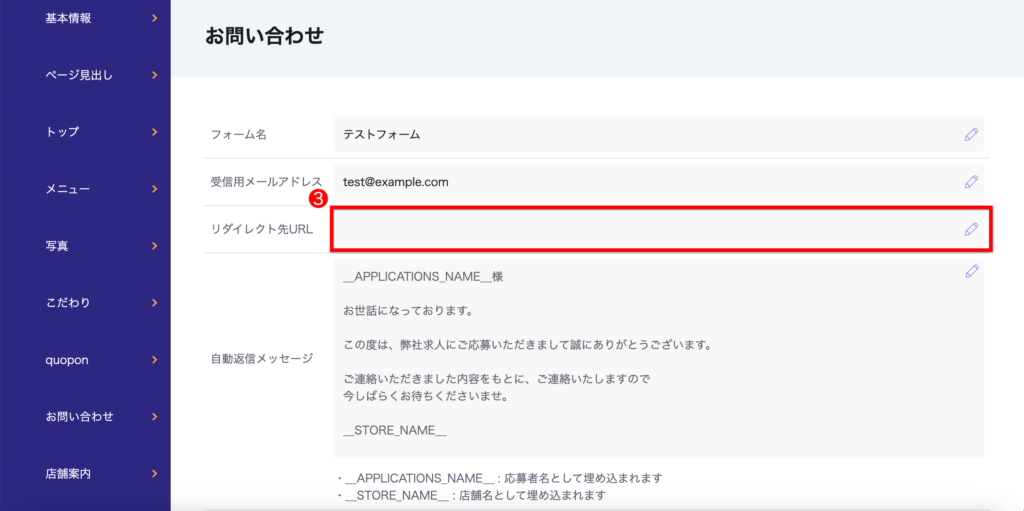Screen dimensions: 1024x511
Task: Click the red number 3 badge
Action: click(317, 199)
